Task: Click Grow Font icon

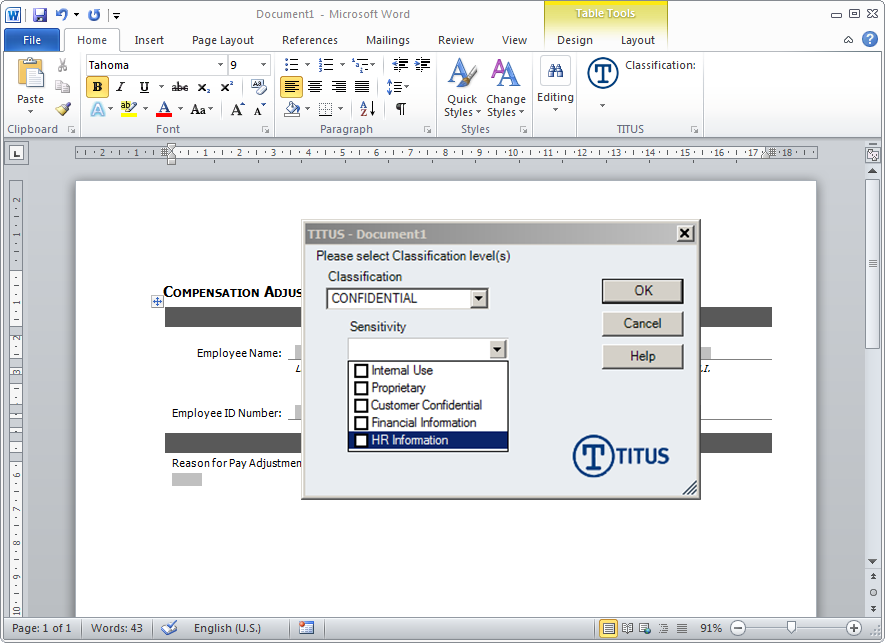Action: 238,110
